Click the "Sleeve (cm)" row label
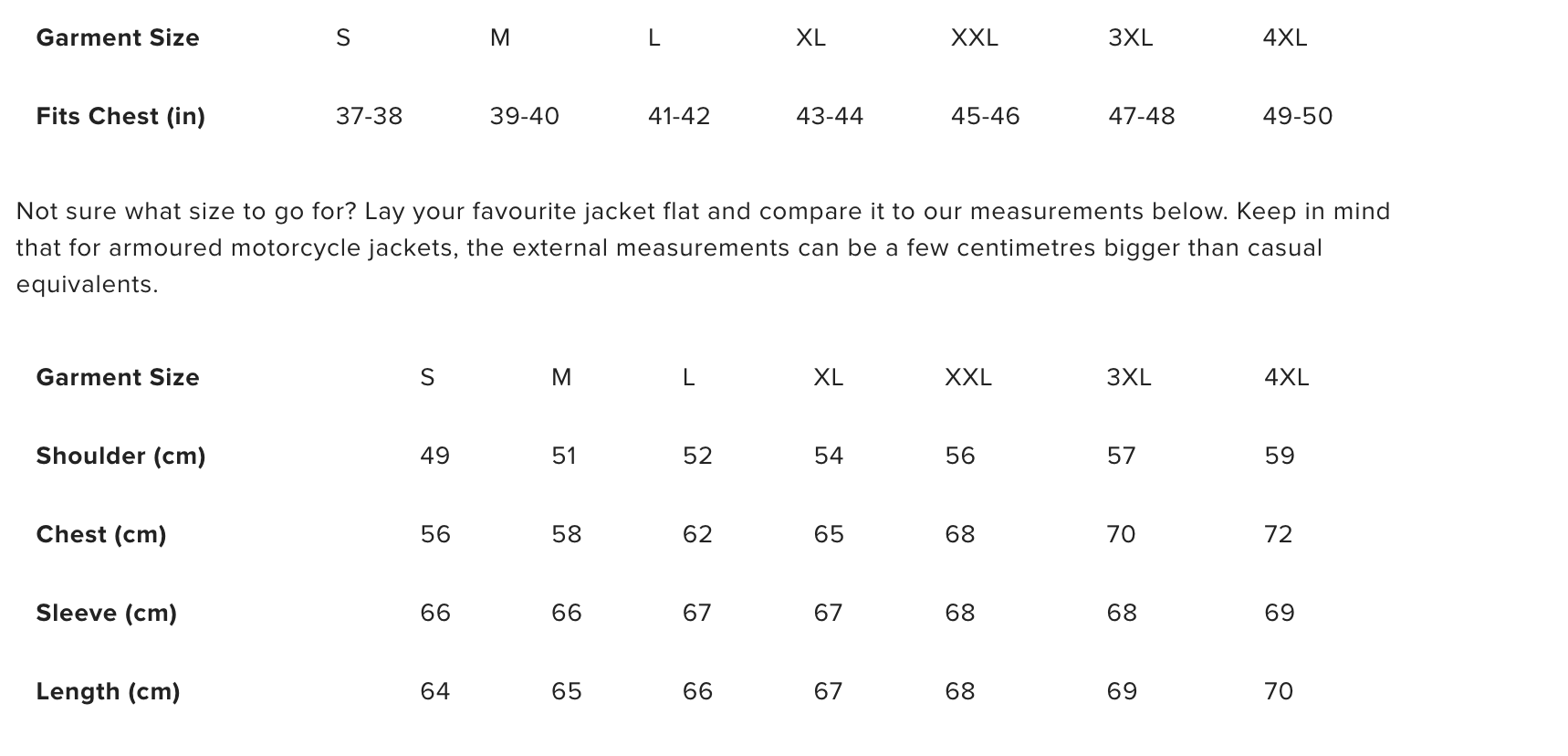Image resolution: width=1568 pixels, height=756 pixels. click(106, 613)
